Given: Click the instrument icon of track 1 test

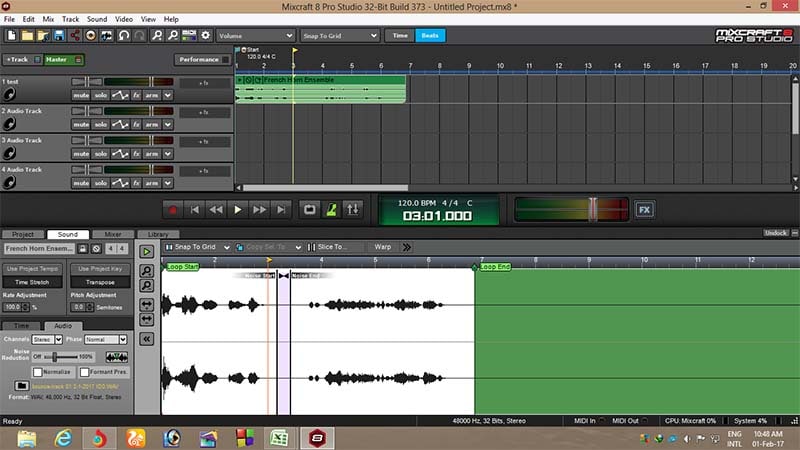Looking at the screenshot, I should pos(9,94).
